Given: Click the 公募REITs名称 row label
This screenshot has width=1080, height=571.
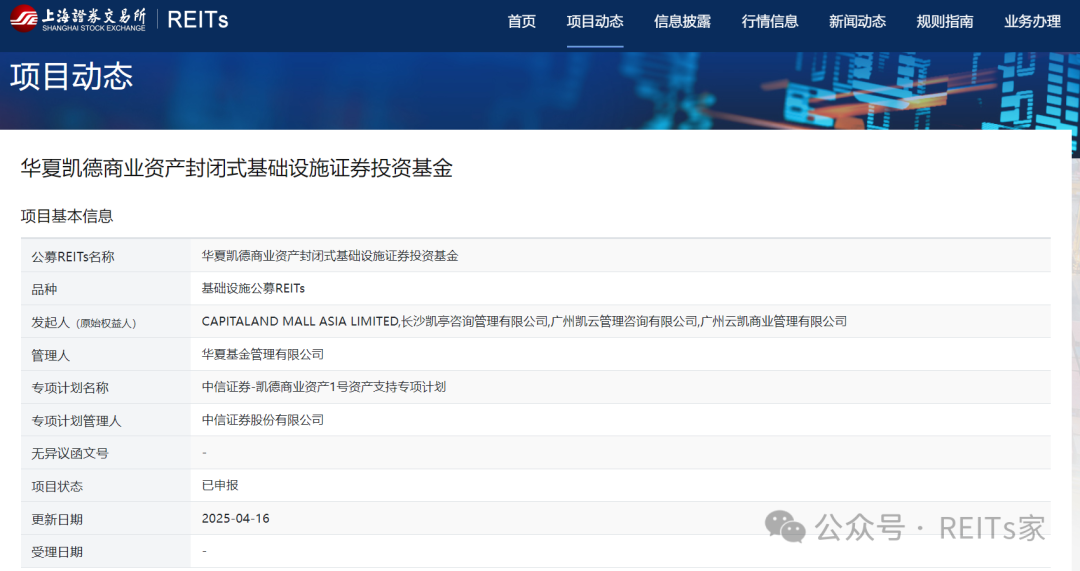Looking at the screenshot, I should click(73, 257).
